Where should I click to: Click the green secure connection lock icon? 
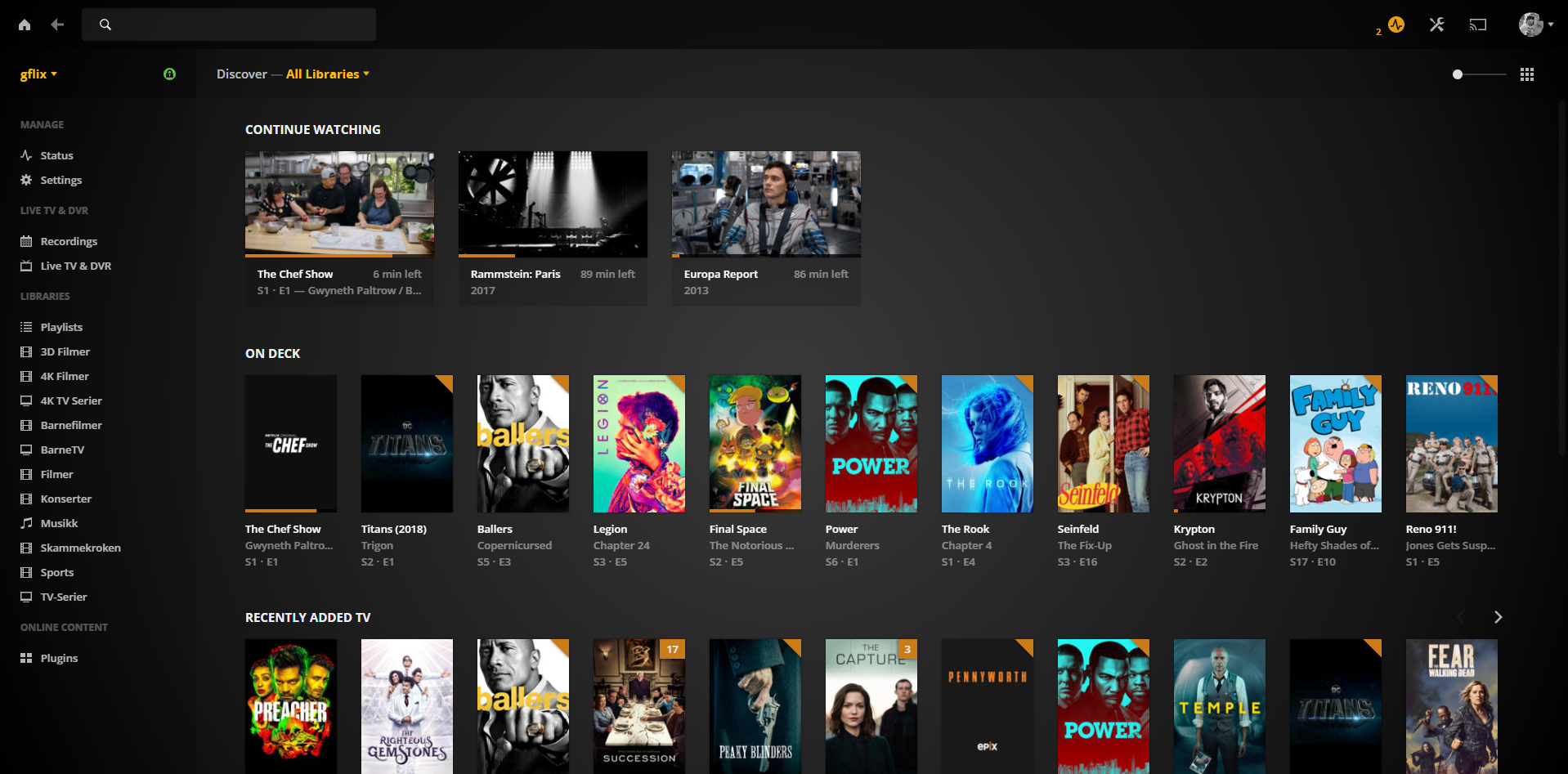coord(169,74)
